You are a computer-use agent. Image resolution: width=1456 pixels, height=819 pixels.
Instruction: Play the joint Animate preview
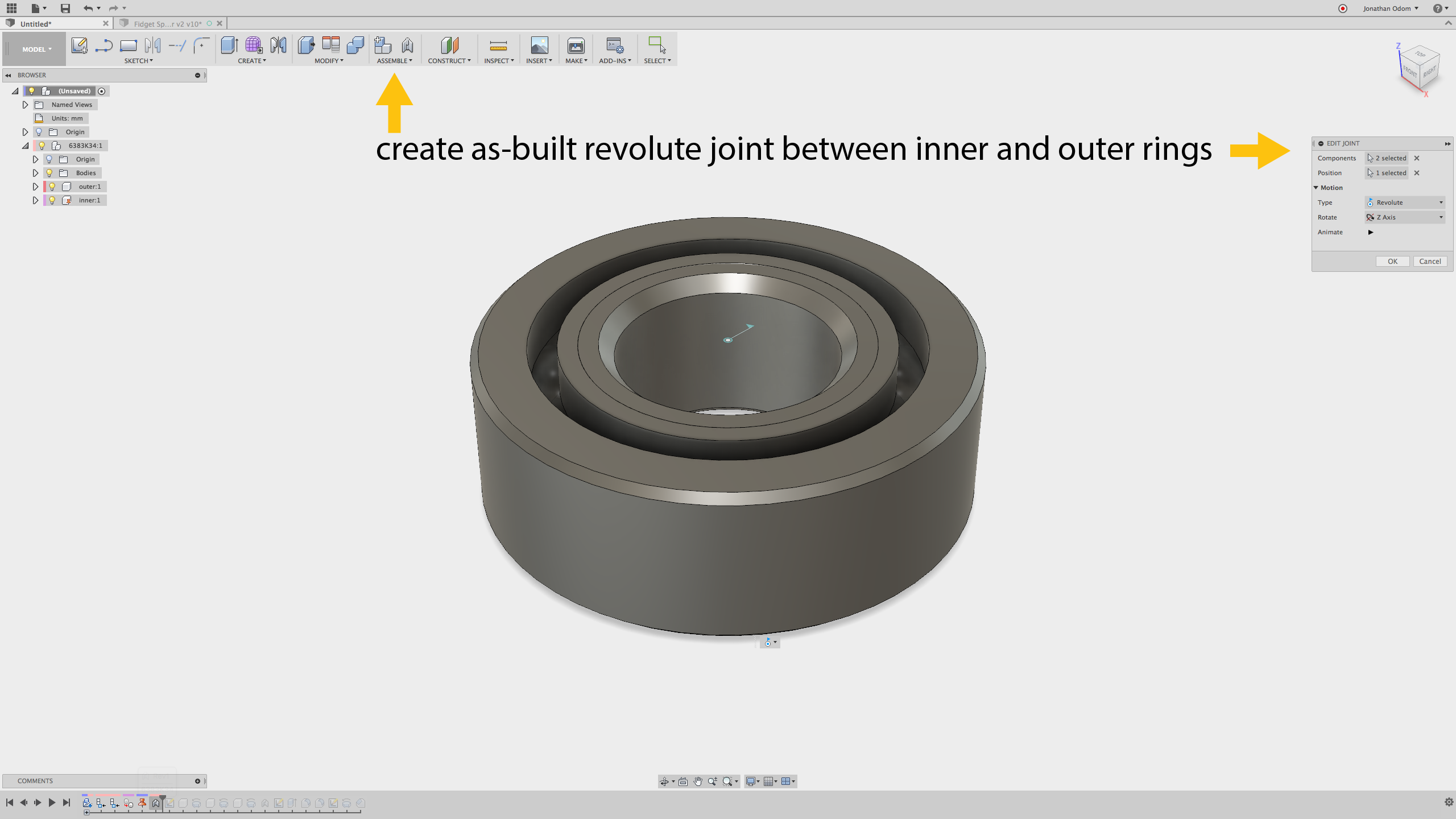point(1371,232)
